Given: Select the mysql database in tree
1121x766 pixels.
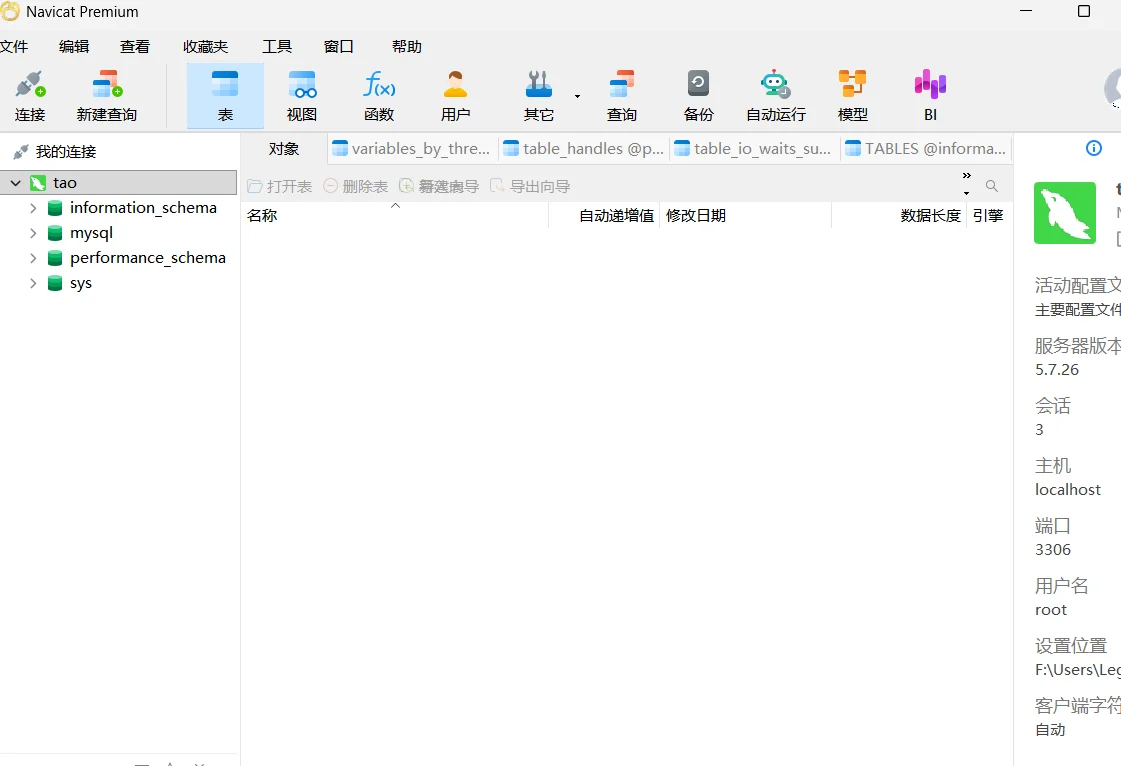Looking at the screenshot, I should (x=91, y=233).
